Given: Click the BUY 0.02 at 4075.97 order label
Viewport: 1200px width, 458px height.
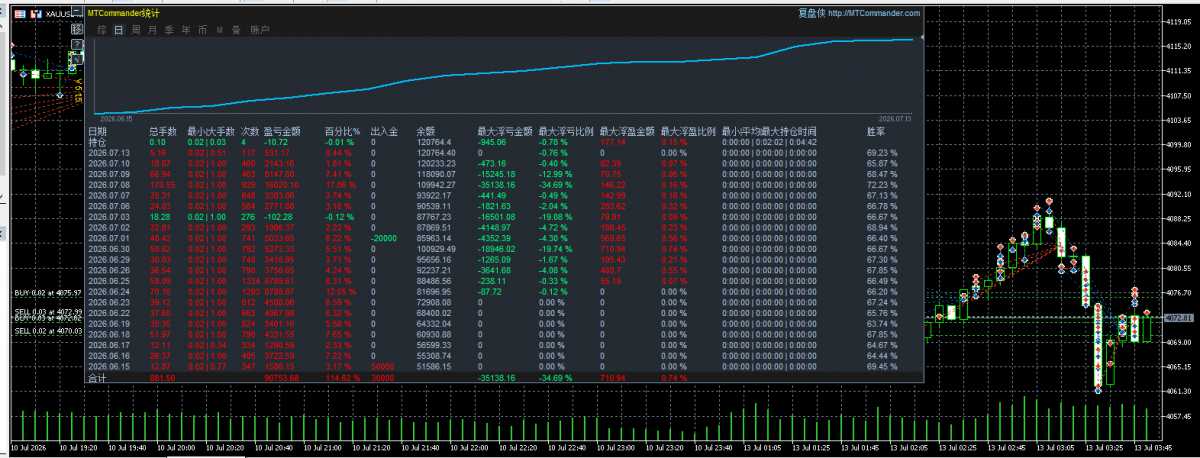Looking at the screenshot, I should [x=47, y=293].
